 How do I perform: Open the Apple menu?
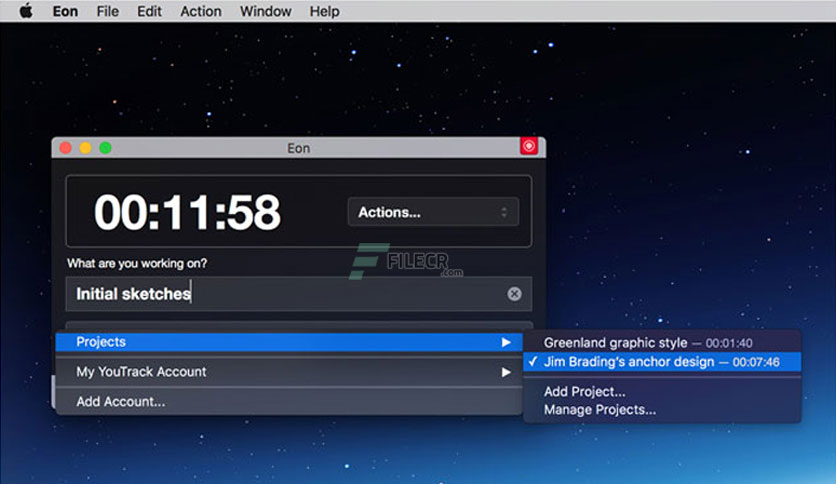click(26, 11)
